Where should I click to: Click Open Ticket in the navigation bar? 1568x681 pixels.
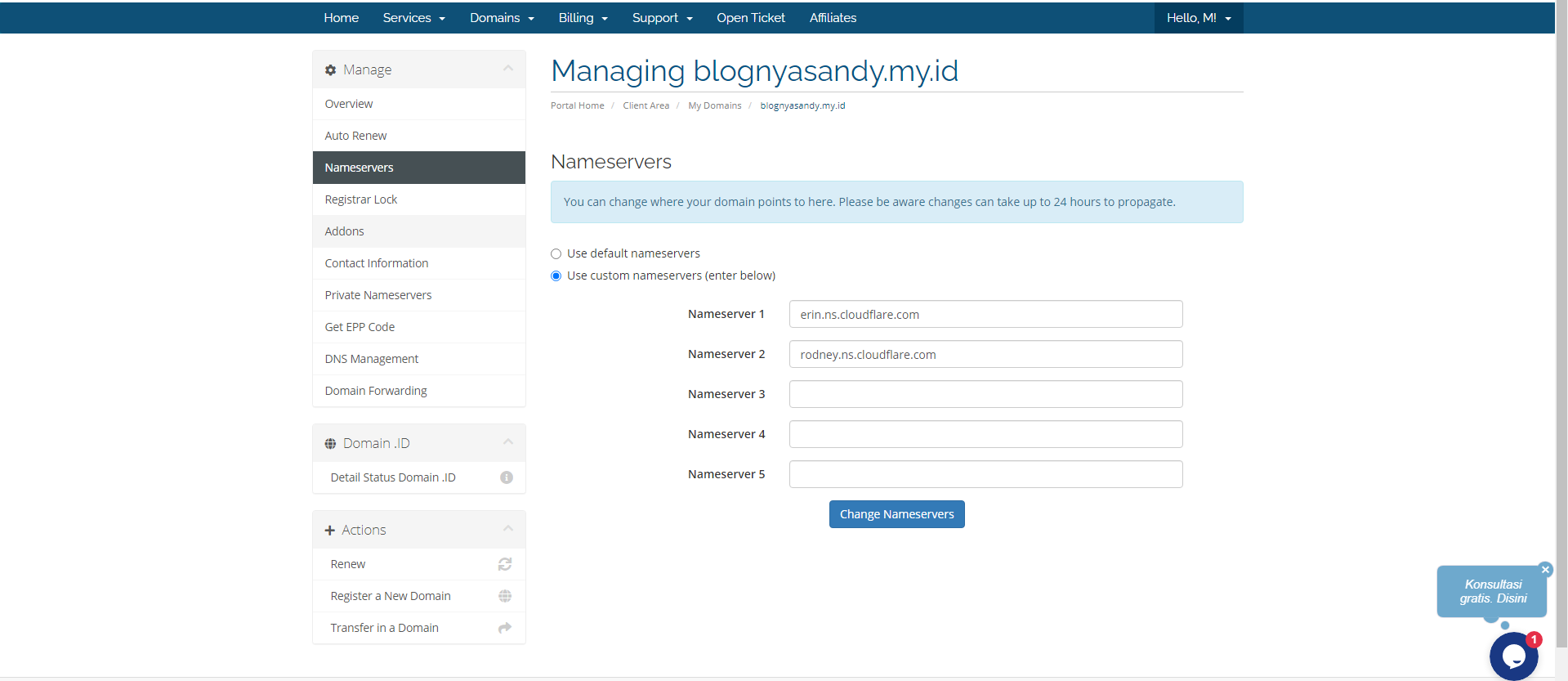751,18
